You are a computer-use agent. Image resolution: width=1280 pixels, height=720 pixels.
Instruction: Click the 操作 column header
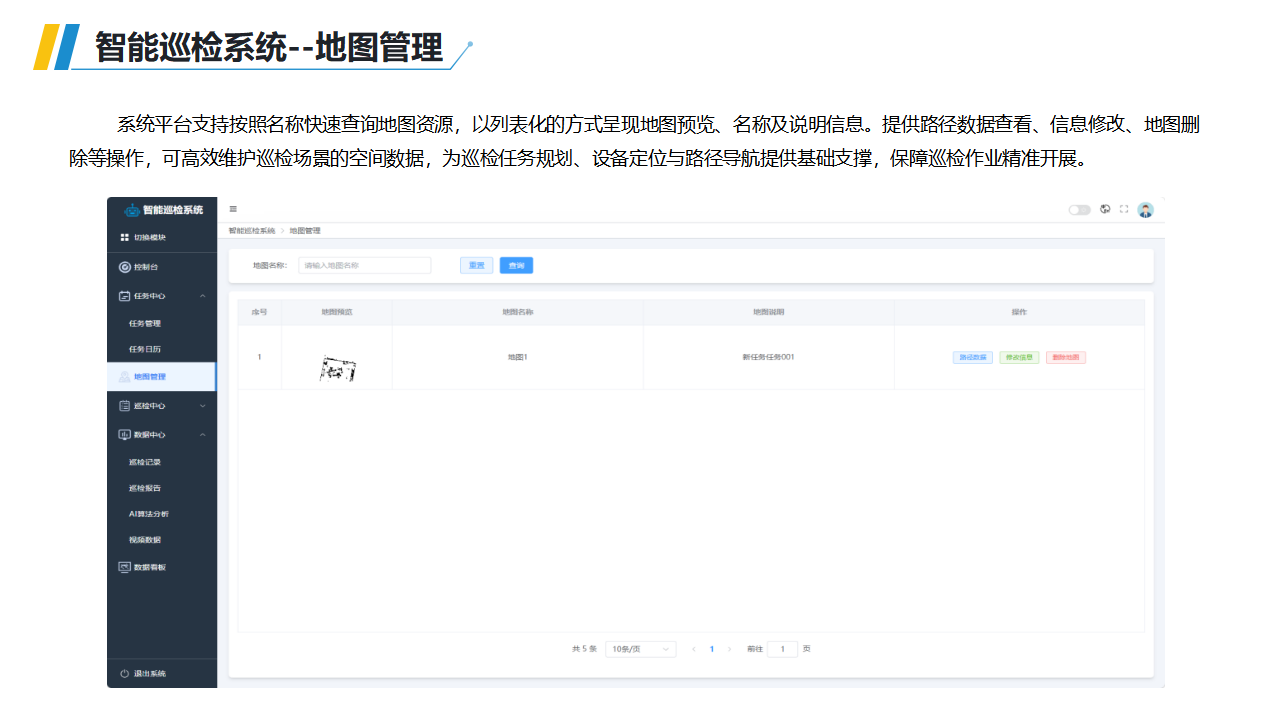coord(1019,312)
